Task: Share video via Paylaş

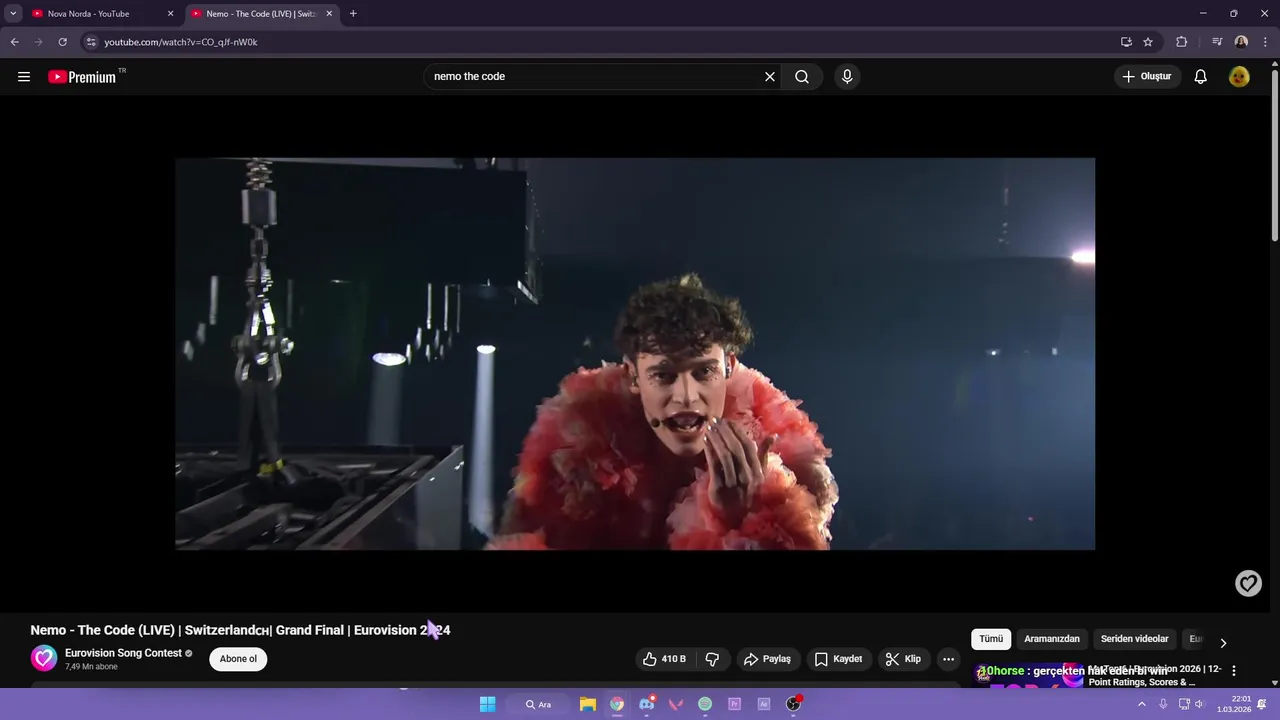Action: click(x=767, y=659)
